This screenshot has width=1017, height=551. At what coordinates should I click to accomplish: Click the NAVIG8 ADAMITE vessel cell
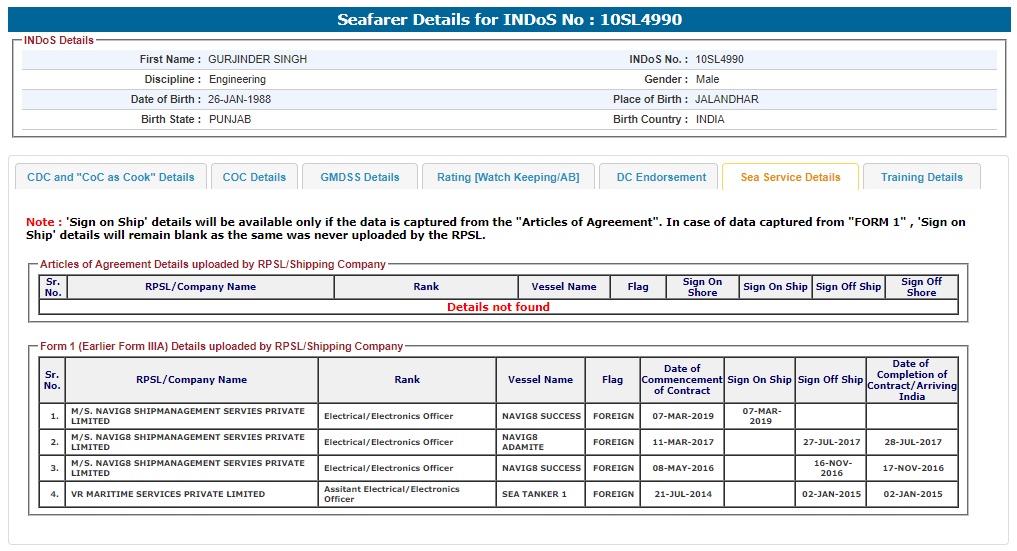coord(520,442)
